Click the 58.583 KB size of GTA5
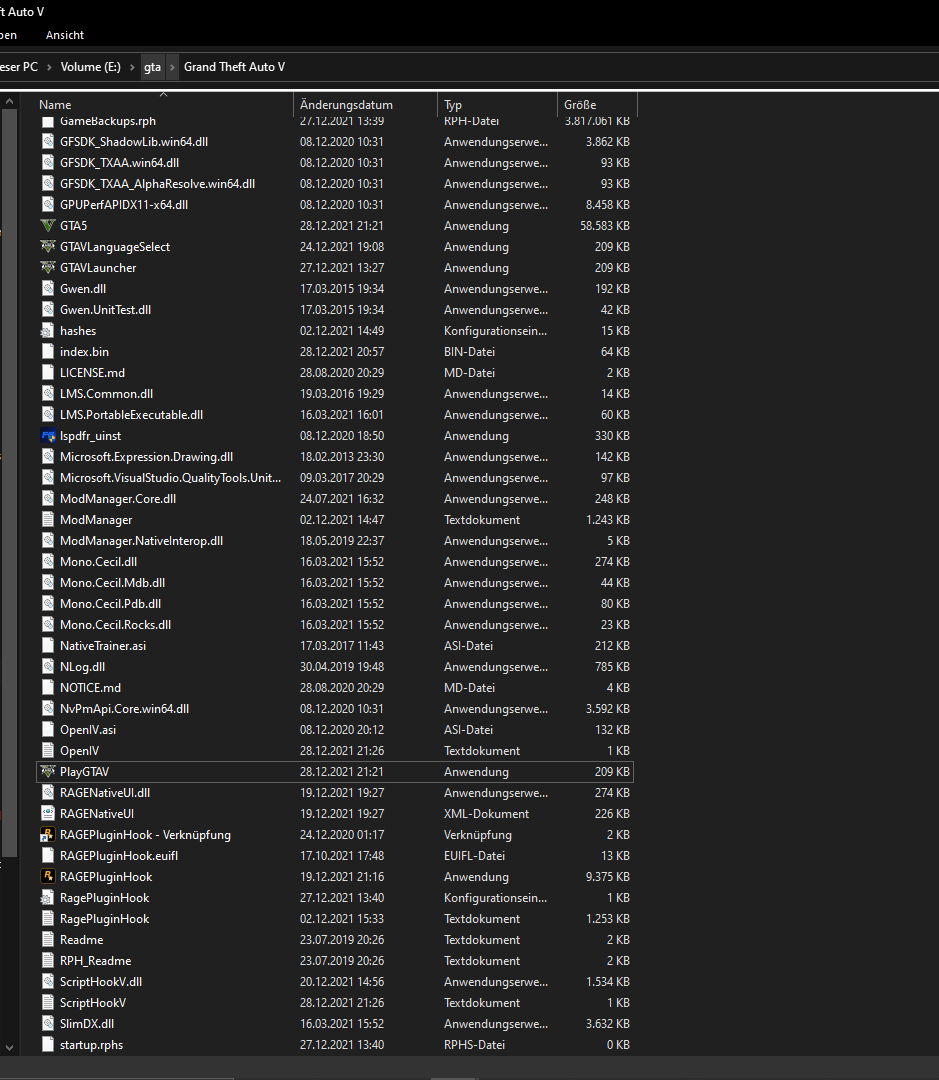 [605, 226]
